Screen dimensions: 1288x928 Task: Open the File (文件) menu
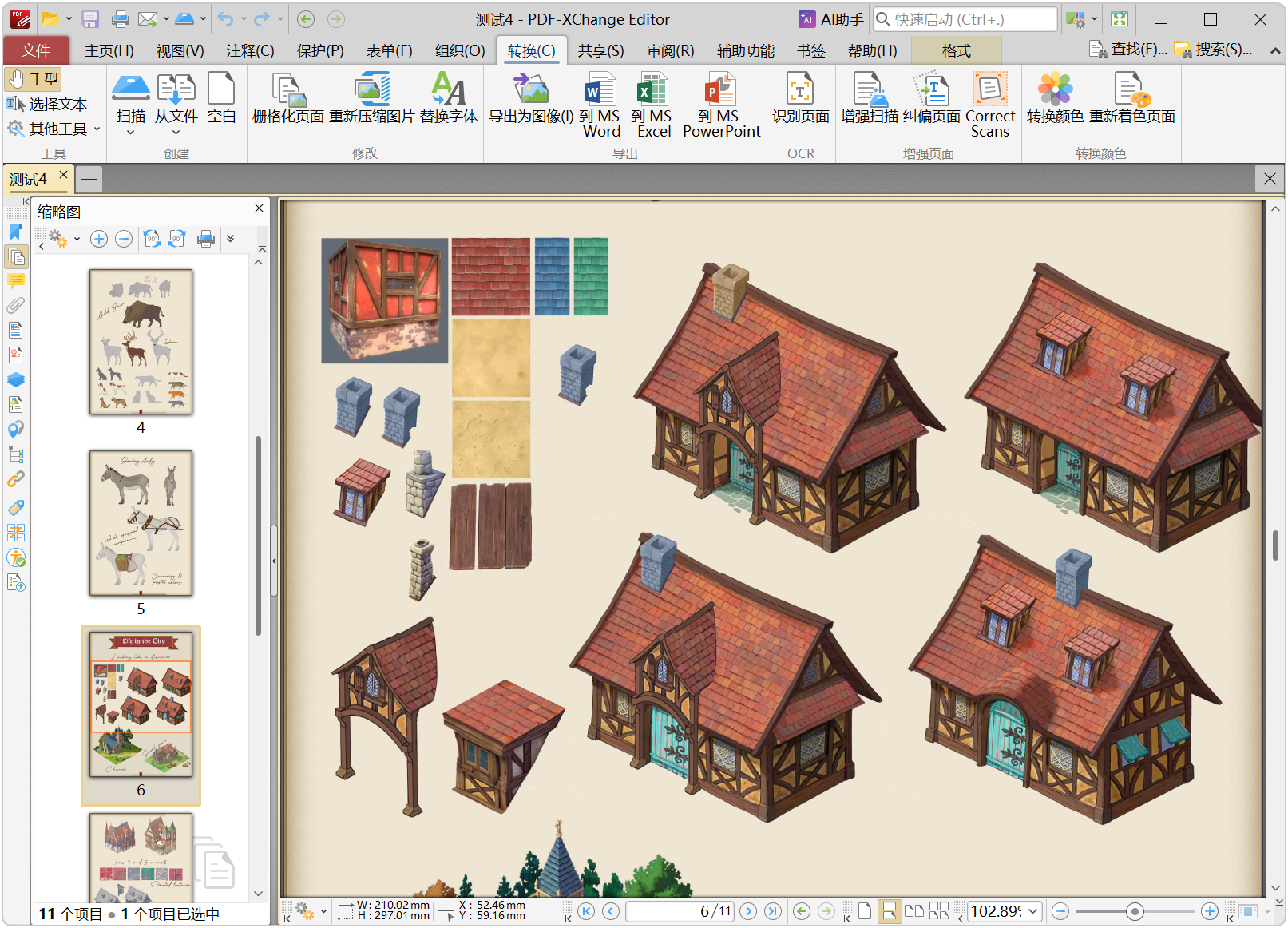coord(36,50)
